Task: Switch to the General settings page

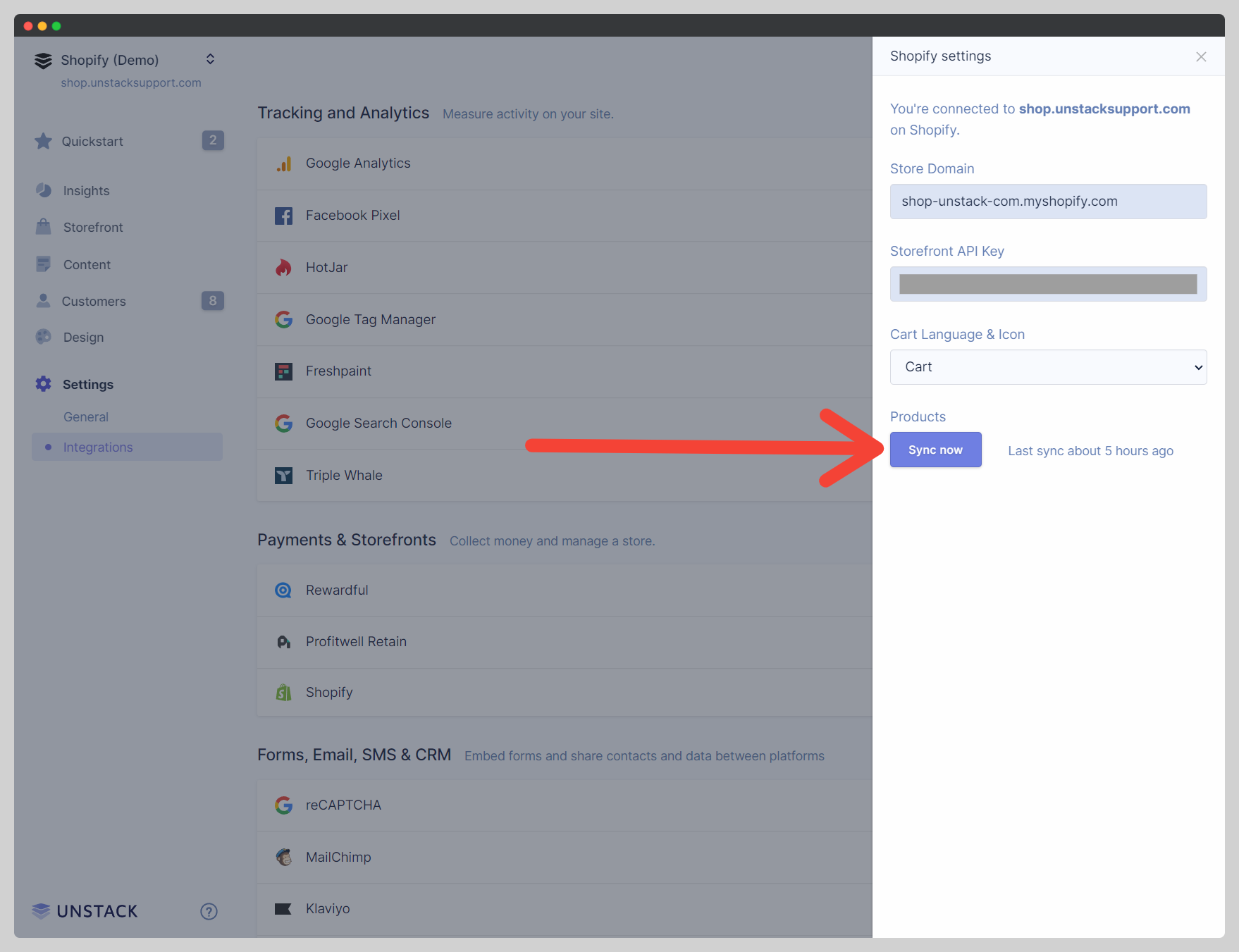Action: tap(86, 416)
